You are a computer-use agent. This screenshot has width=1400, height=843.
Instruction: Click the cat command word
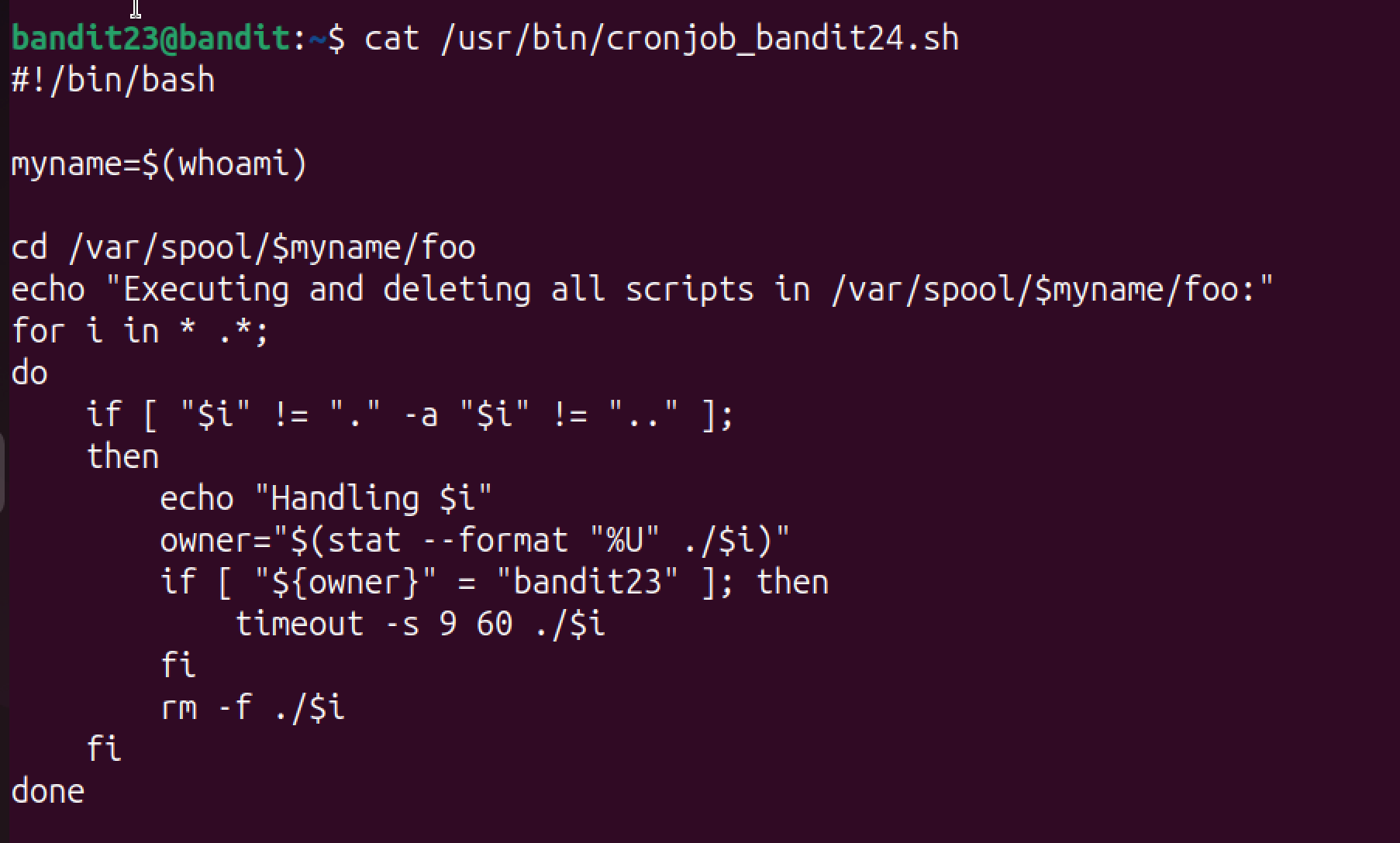pos(392,38)
